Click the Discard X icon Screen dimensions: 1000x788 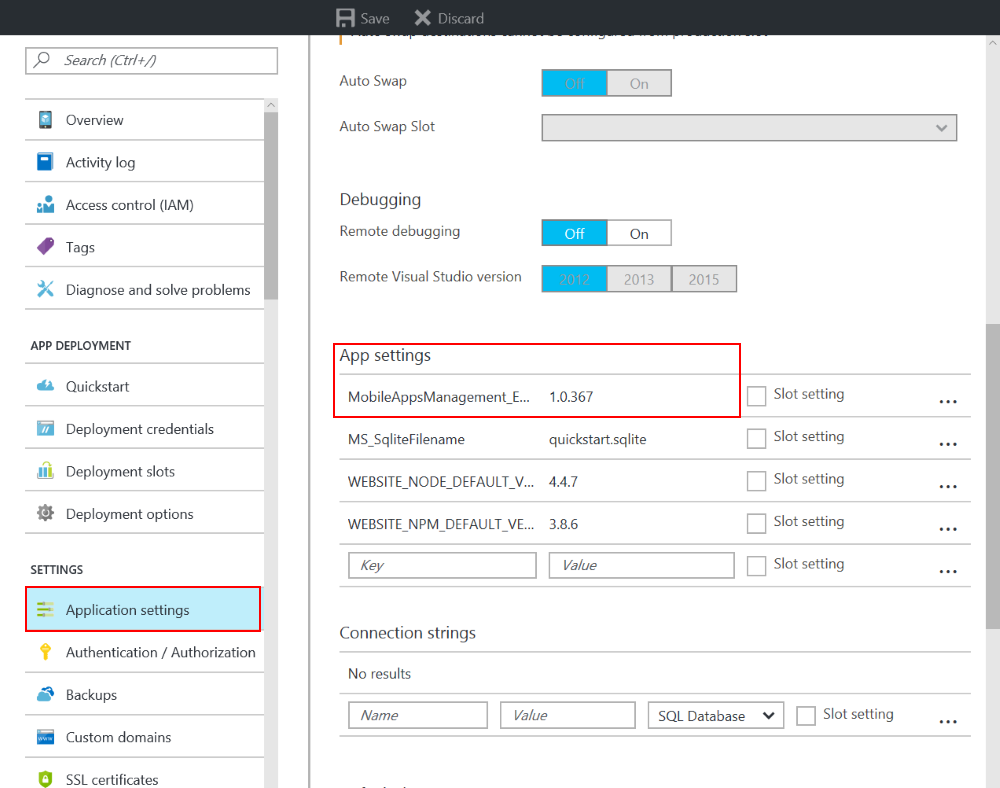tap(423, 18)
